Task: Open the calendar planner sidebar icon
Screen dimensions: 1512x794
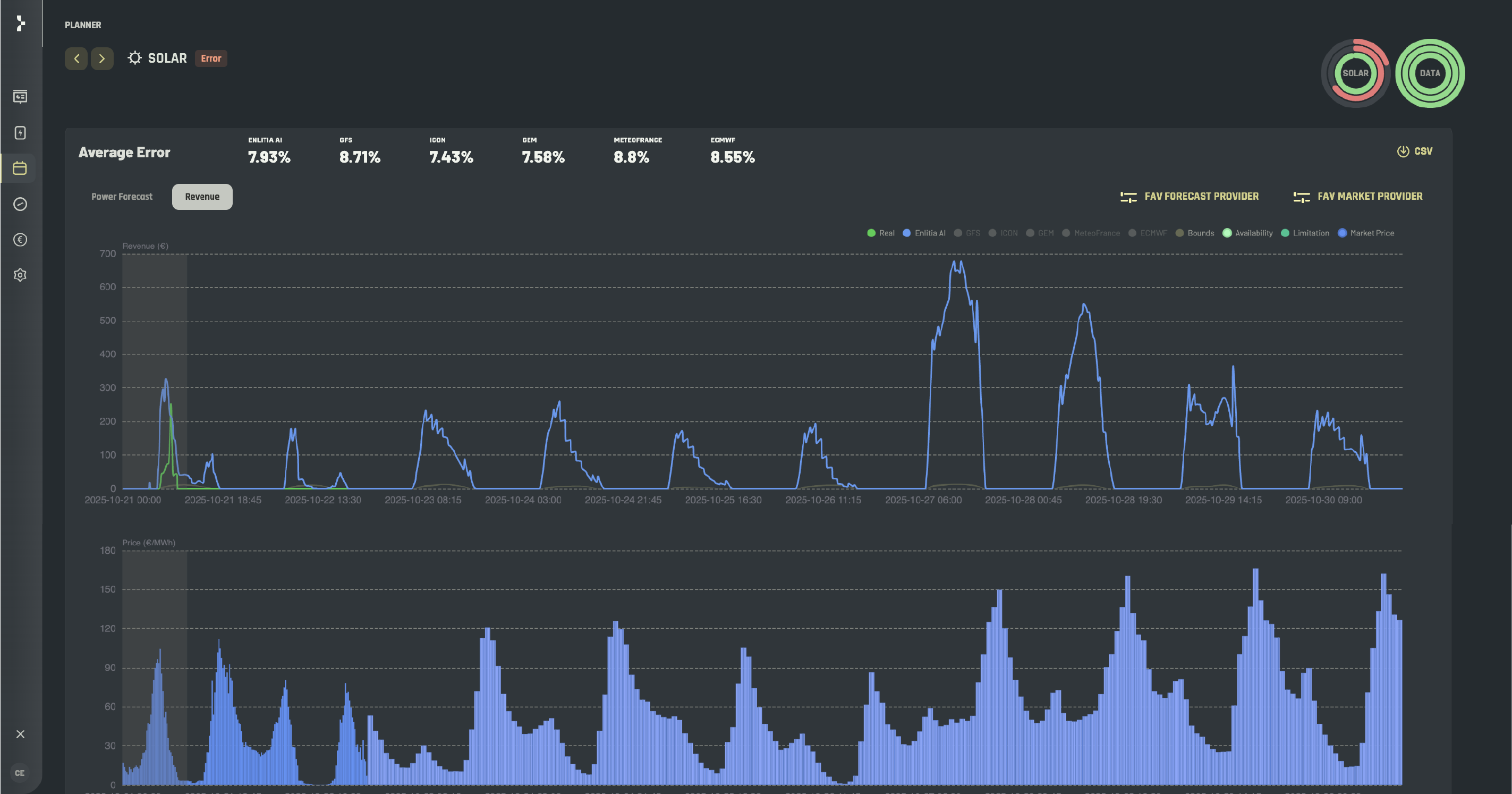Action: (20, 168)
